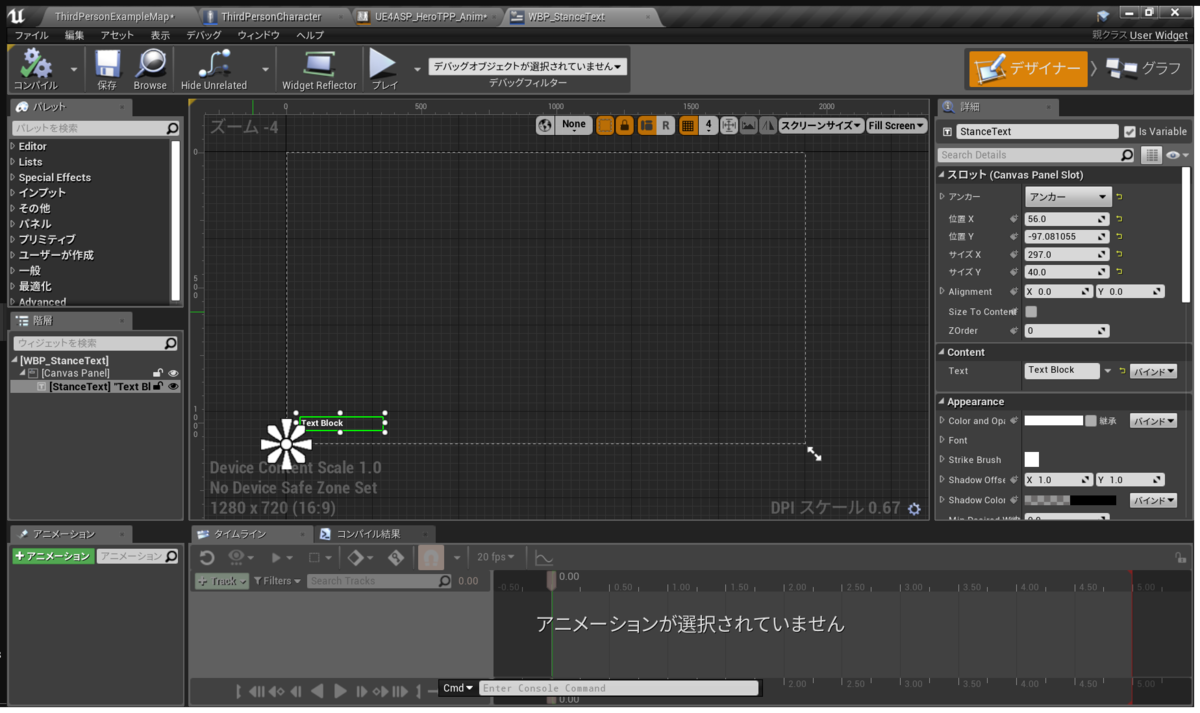Image resolution: width=1200 pixels, height=713 pixels.
Task: Open the 20 fps dropdown
Action: 496,557
